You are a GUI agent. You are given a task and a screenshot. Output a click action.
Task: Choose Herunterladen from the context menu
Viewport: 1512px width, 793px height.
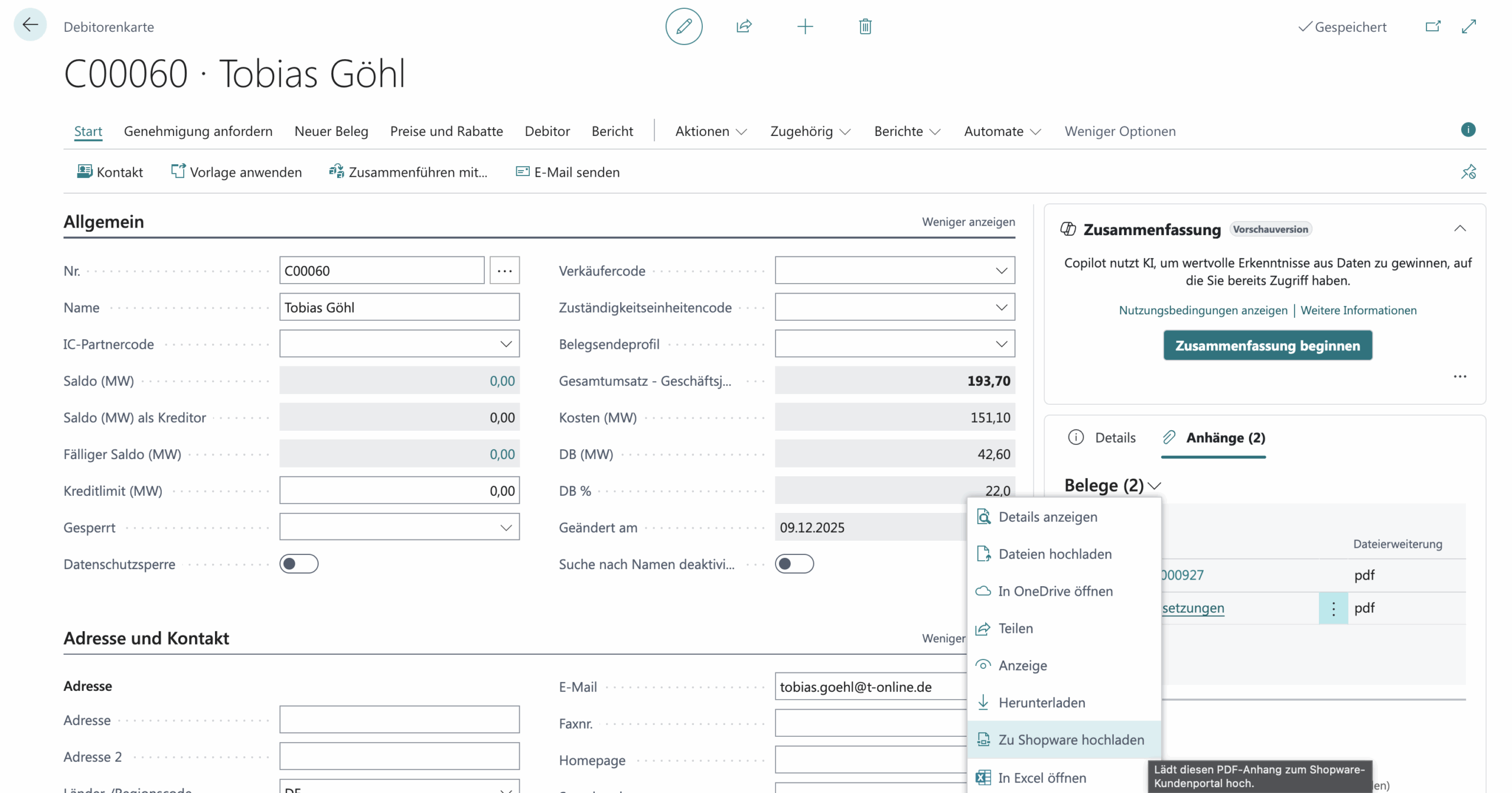tap(1041, 703)
